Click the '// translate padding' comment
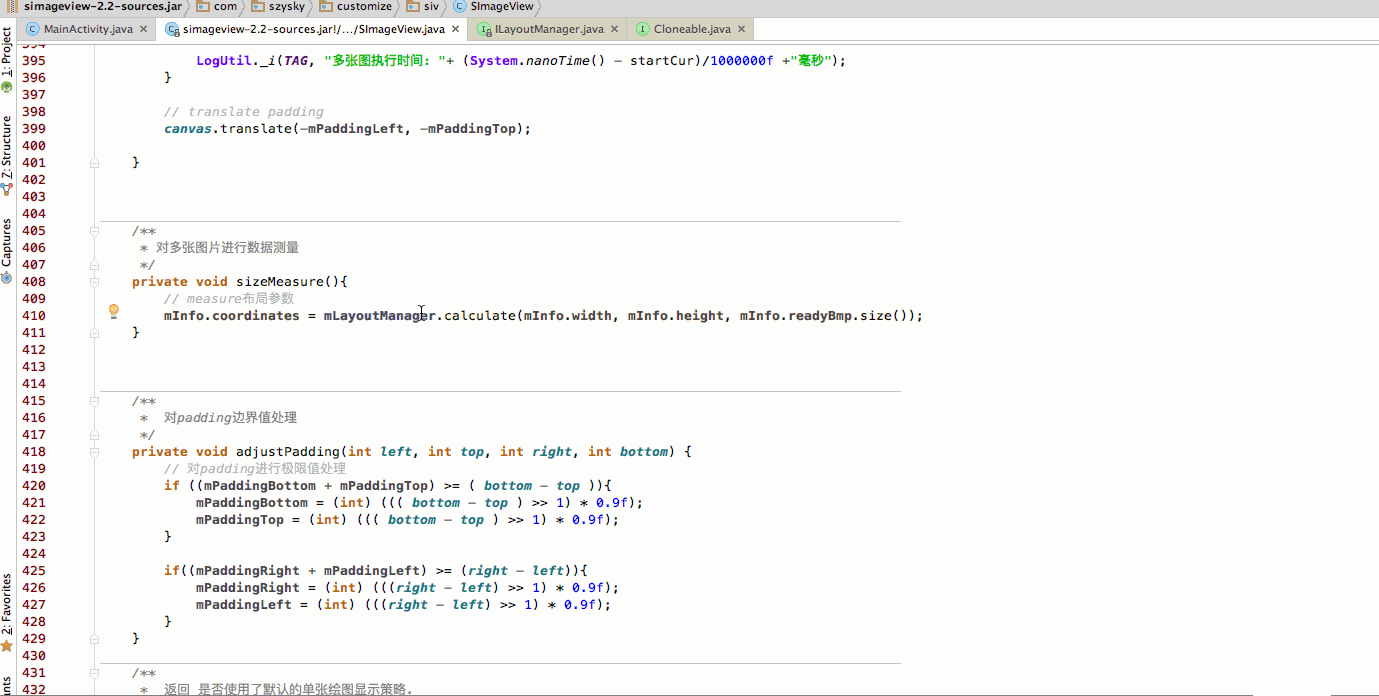Viewport: 1379px width, 696px height. [244, 112]
